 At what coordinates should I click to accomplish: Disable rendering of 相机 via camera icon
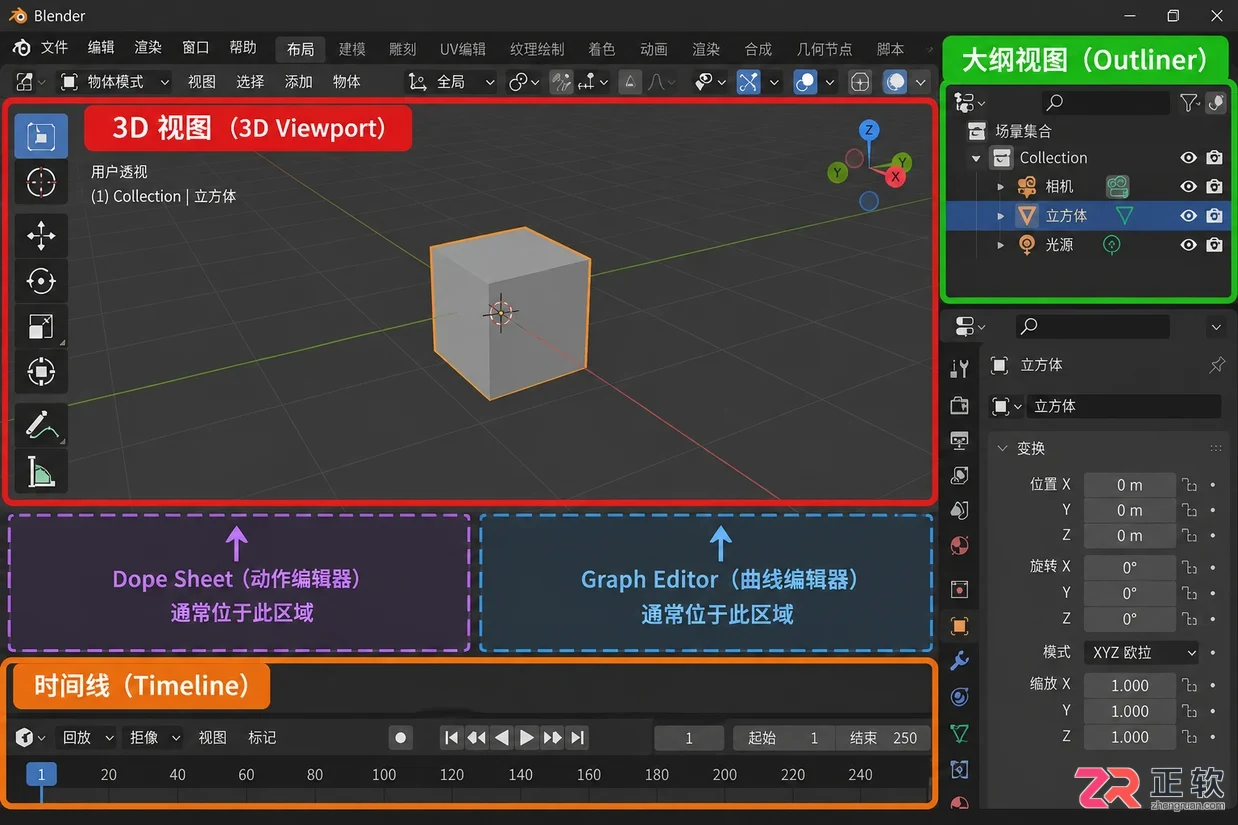pos(1214,186)
